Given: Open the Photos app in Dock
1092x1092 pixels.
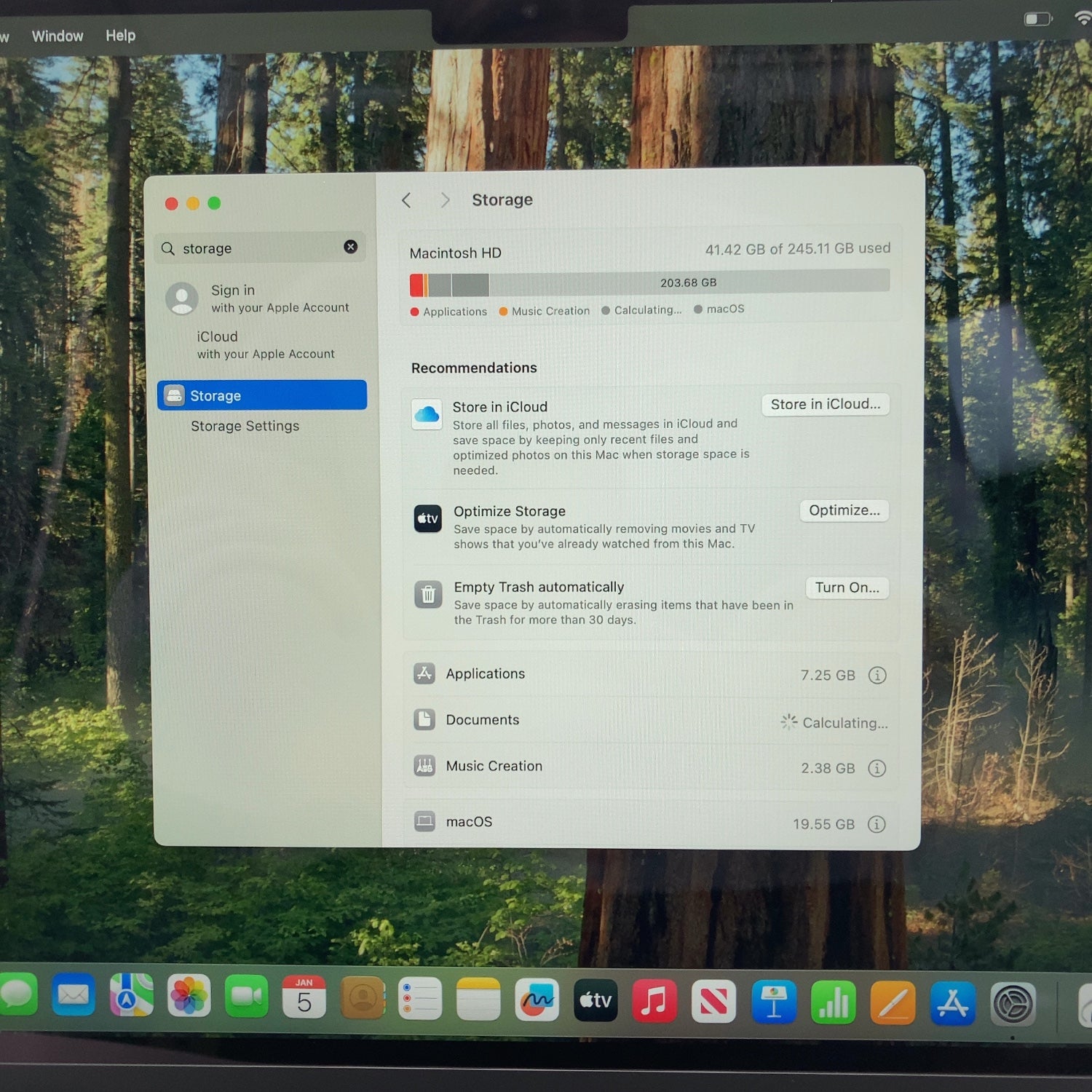Looking at the screenshot, I should (x=189, y=995).
